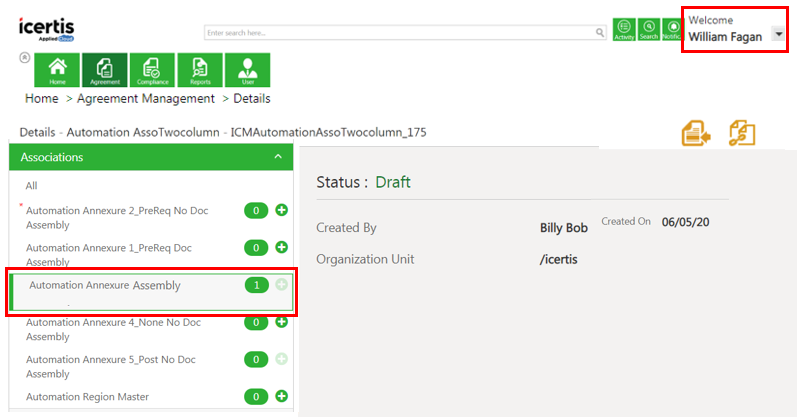Click the Home breadcrumb link
Screen dimensions: 797x417
tap(41, 99)
